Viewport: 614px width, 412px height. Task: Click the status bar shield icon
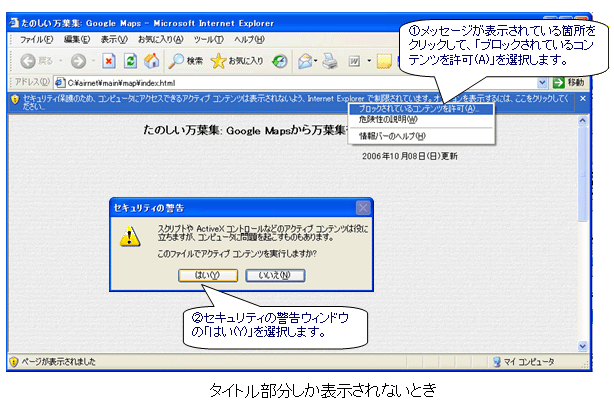pyautogui.click(x=14, y=361)
